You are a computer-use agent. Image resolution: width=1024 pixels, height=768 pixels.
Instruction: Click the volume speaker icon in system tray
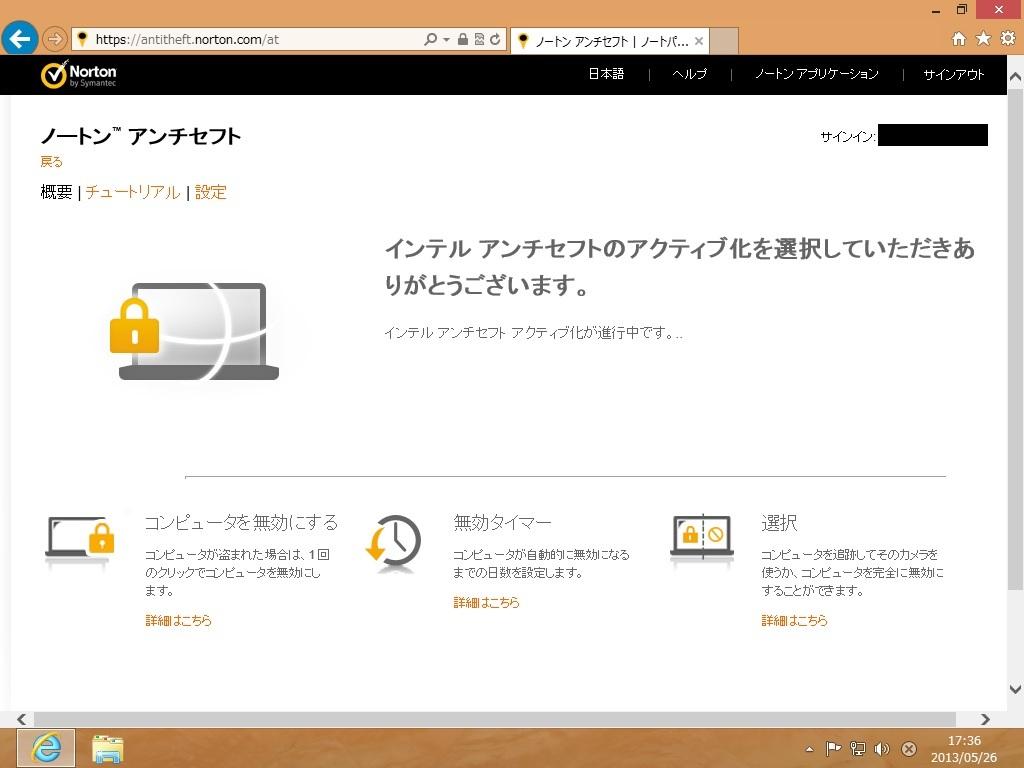point(881,749)
